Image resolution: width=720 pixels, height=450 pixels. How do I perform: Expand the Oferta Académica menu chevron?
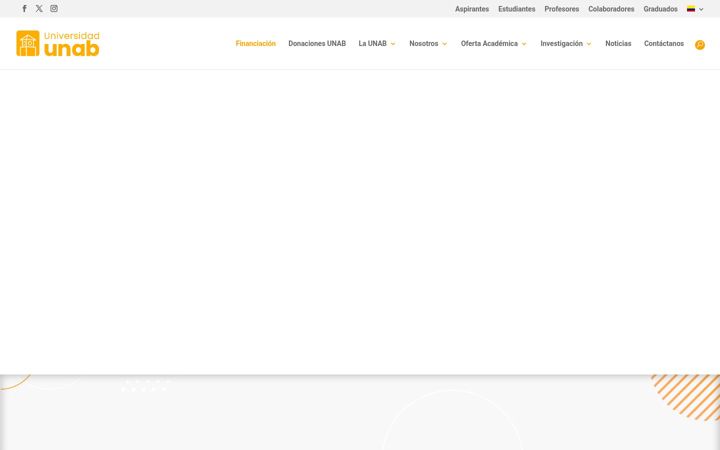[524, 44]
